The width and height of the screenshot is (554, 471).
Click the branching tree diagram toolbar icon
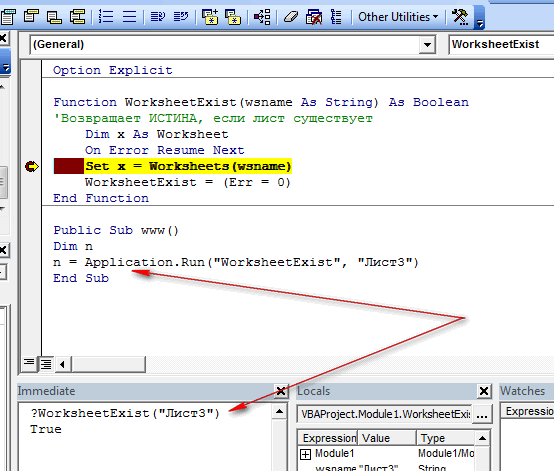(x=262, y=17)
